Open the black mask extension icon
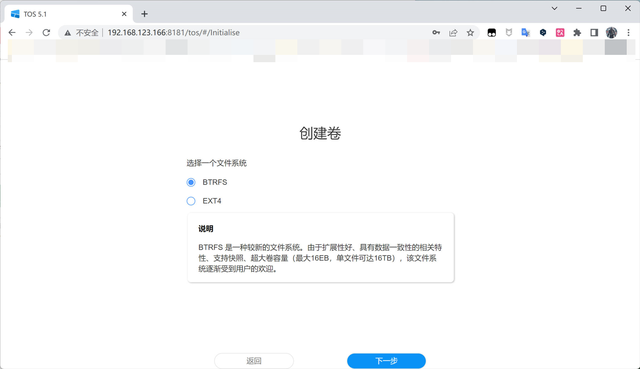The width and height of the screenshot is (640, 369). click(491, 33)
